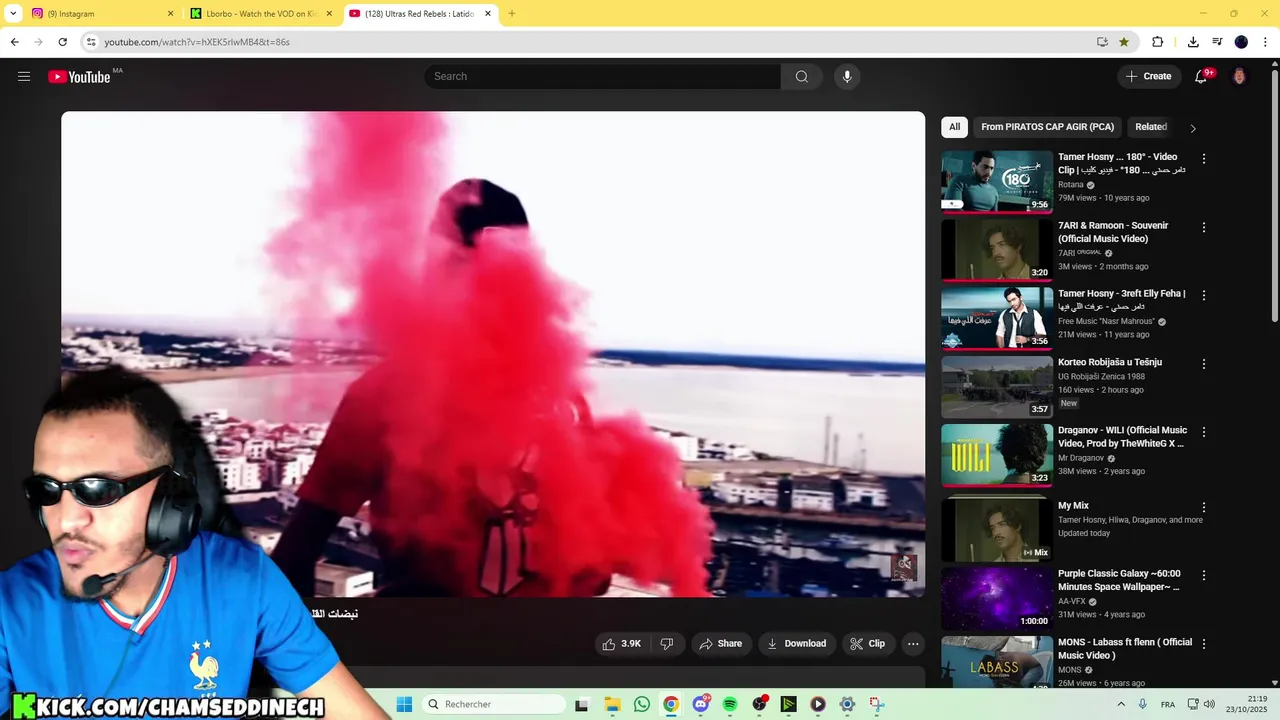
Task: Select From PIRATOS CAP AGIR (PCA) chip
Action: [1047, 127]
